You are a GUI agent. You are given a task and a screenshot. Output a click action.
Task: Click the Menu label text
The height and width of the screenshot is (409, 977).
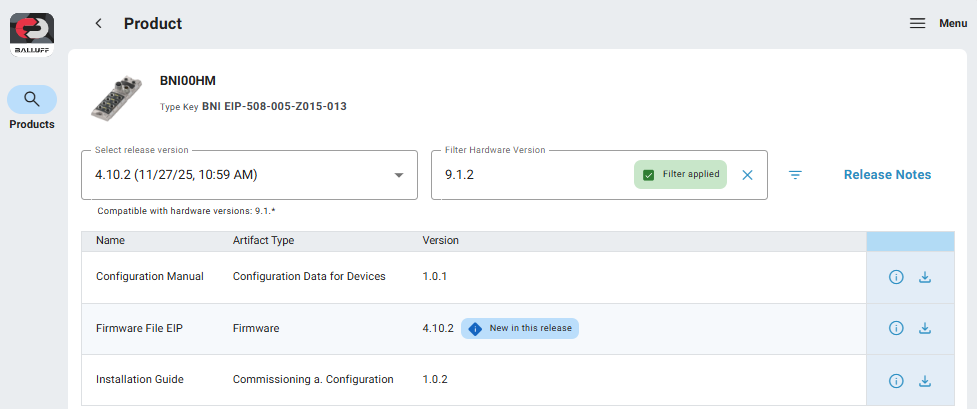click(953, 23)
